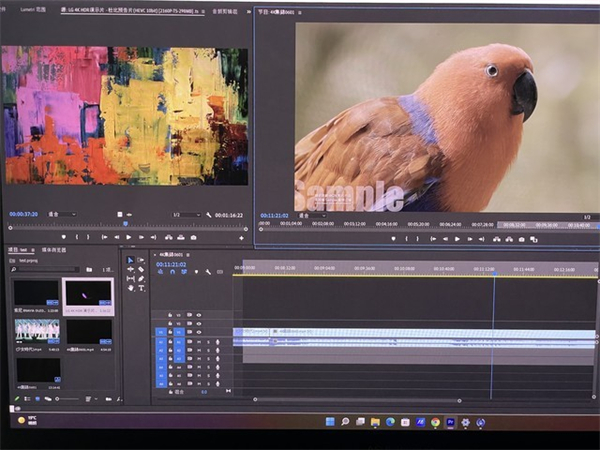Click Add Marker in Program monitor
Viewport: 600px width, 450px height.
click(392, 239)
